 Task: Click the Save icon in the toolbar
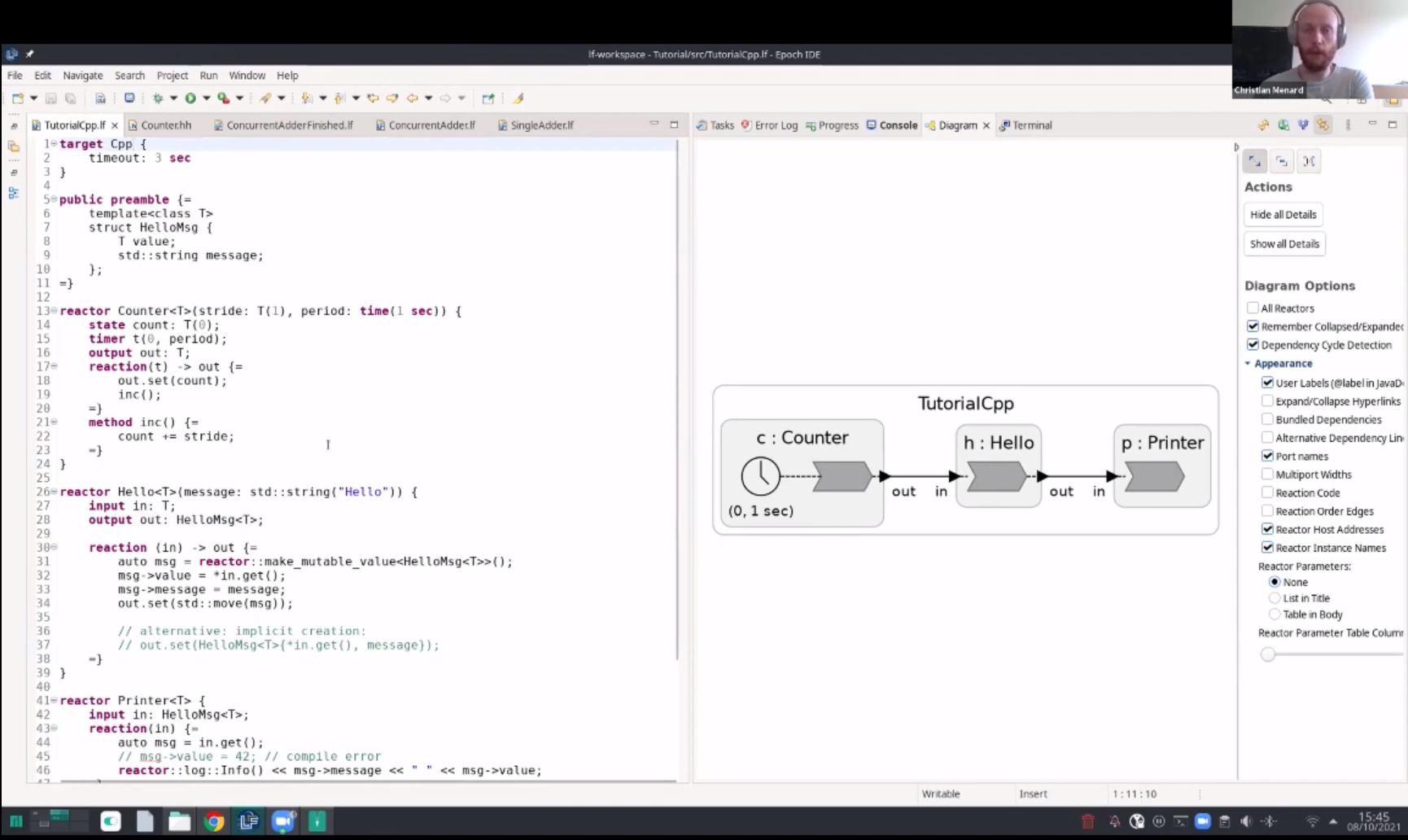point(50,98)
